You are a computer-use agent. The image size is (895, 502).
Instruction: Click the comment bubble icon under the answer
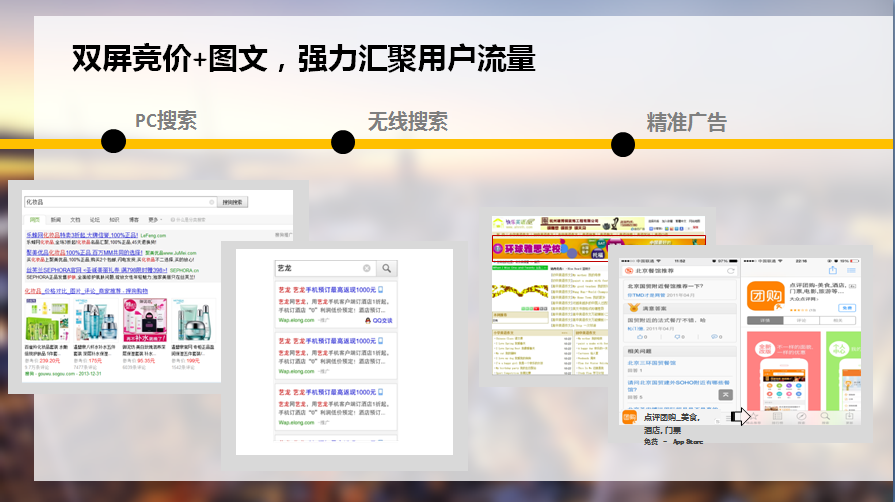pyautogui.click(x=716, y=337)
